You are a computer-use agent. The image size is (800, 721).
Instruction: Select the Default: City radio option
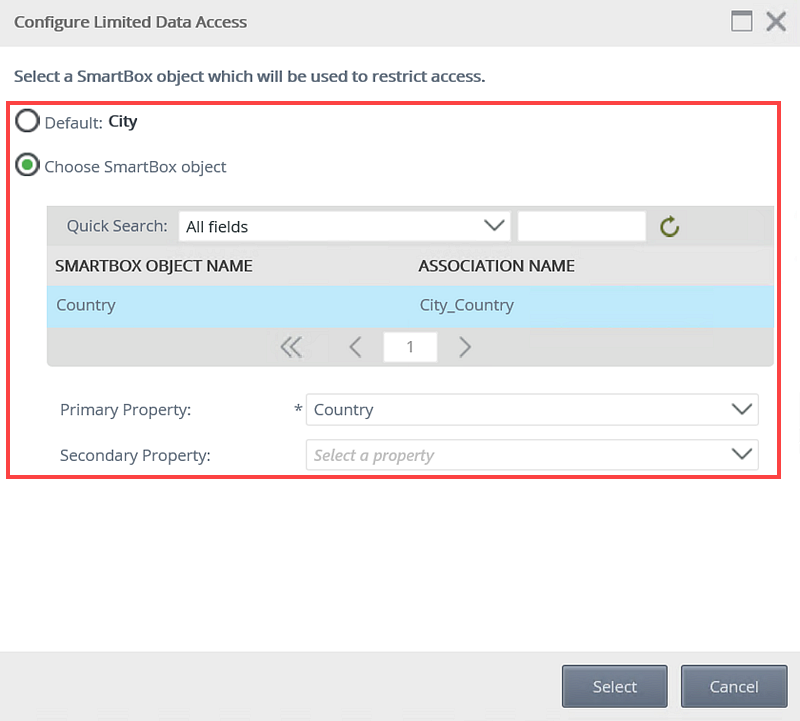coord(27,121)
